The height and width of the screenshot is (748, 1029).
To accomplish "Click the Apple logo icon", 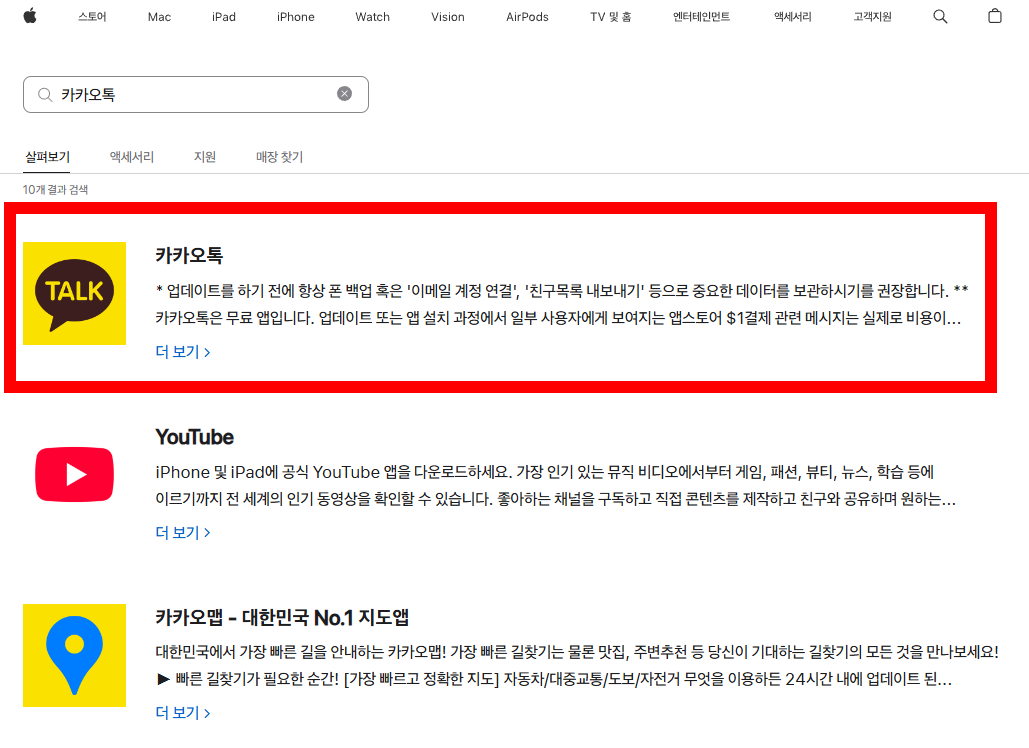I will click(30, 16).
